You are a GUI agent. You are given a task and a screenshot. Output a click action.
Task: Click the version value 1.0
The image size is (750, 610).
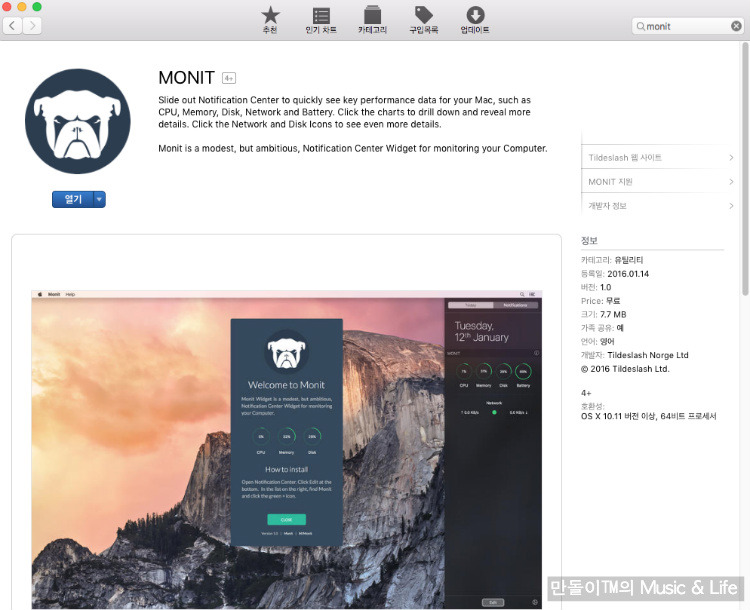[606, 287]
